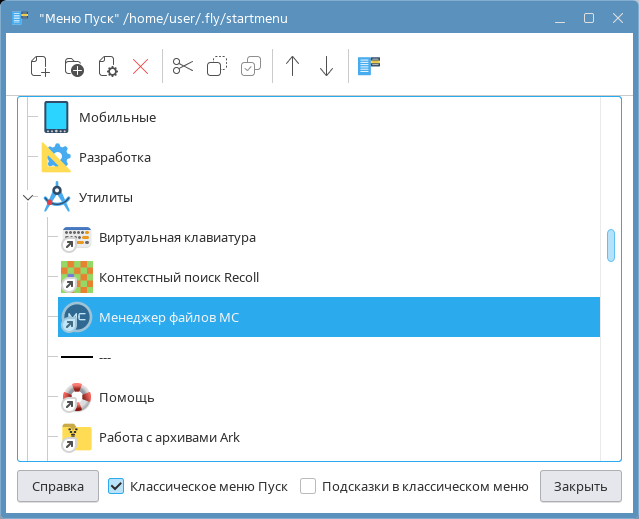Move the selected item up
Screen dimensions: 639x519
[292, 67]
